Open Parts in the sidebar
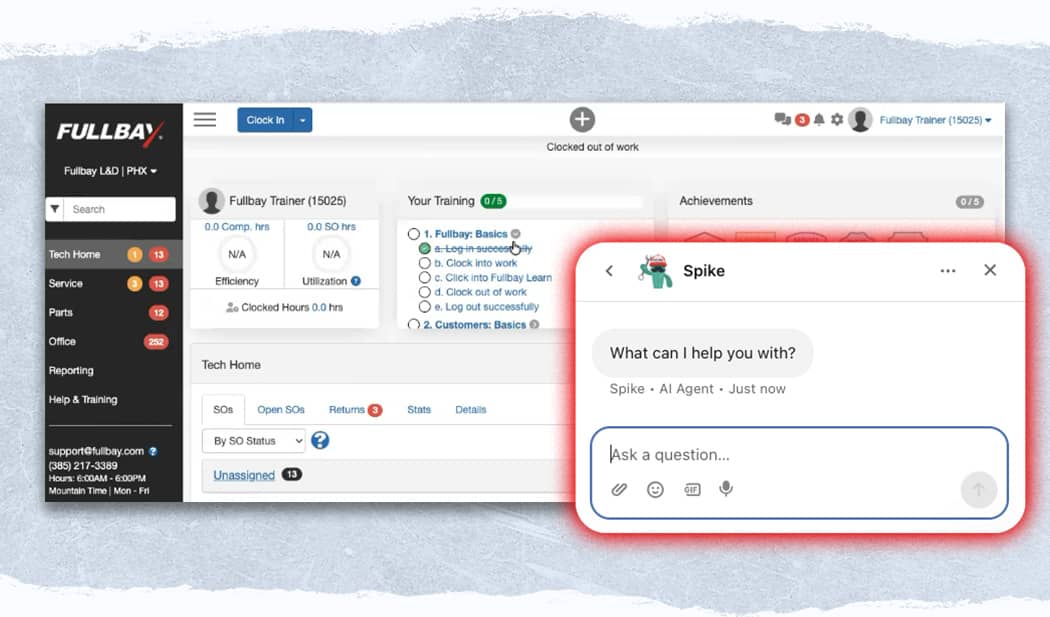This screenshot has width=1050, height=617. pyautogui.click(x=114, y=312)
